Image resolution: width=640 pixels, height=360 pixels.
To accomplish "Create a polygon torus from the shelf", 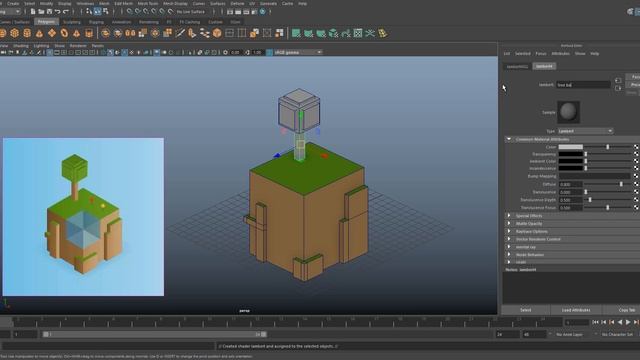I will (64, 33).
